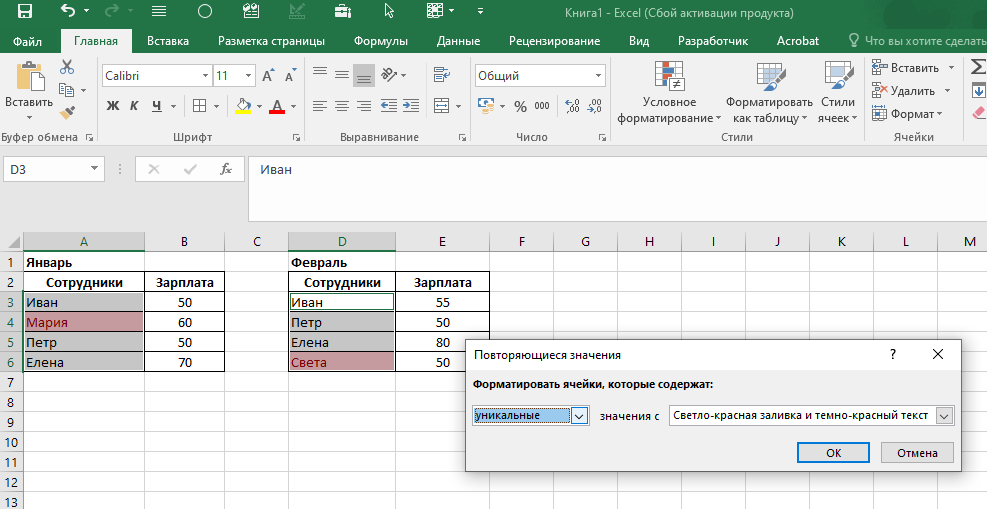This screenshot has height=509, width=987.
Task: Click the Save icon in title bar
Action: point(24,12)
